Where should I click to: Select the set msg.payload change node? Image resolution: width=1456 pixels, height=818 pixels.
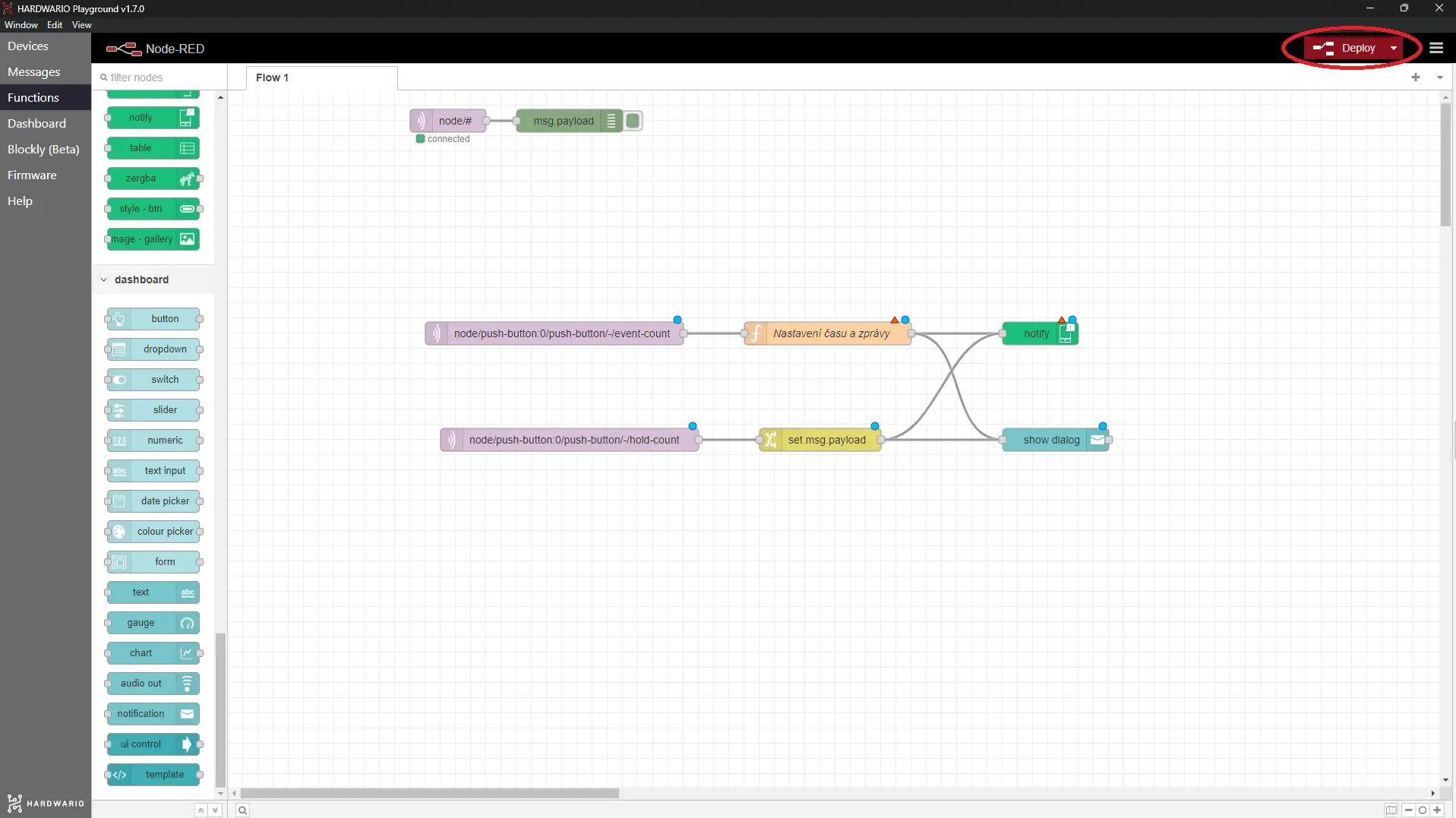point(820,440)
